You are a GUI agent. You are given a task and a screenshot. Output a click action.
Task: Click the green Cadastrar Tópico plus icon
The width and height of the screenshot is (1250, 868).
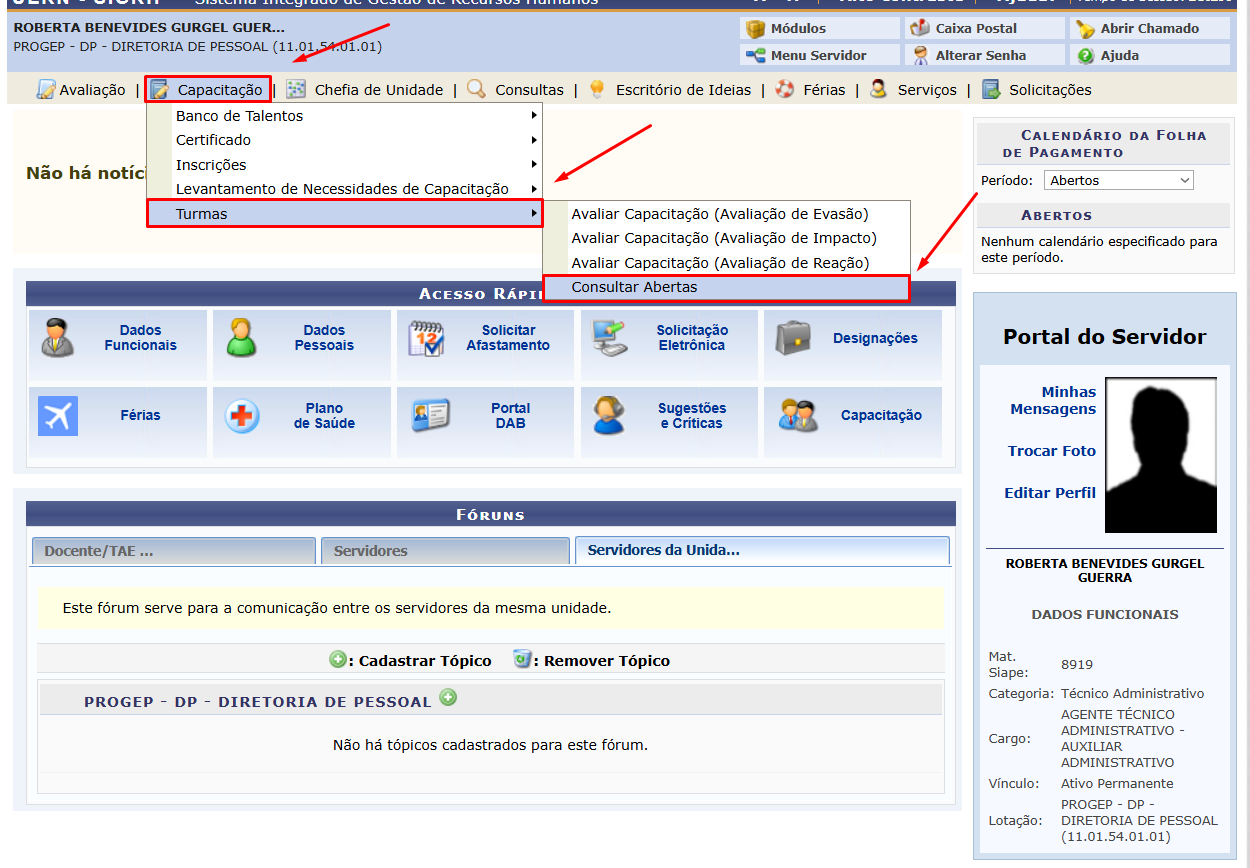338,660
